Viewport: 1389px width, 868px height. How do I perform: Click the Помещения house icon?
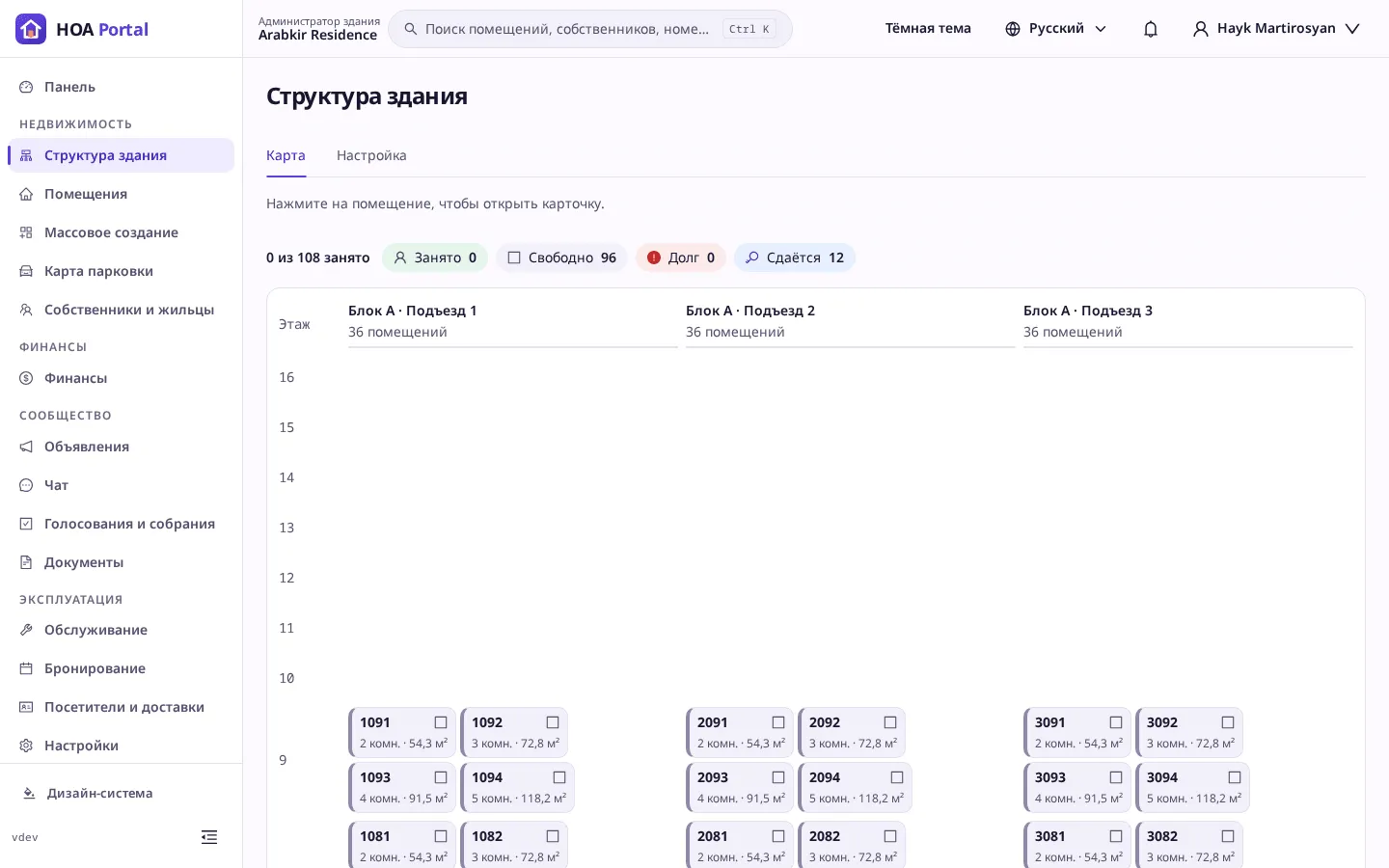tap(26, 194)
